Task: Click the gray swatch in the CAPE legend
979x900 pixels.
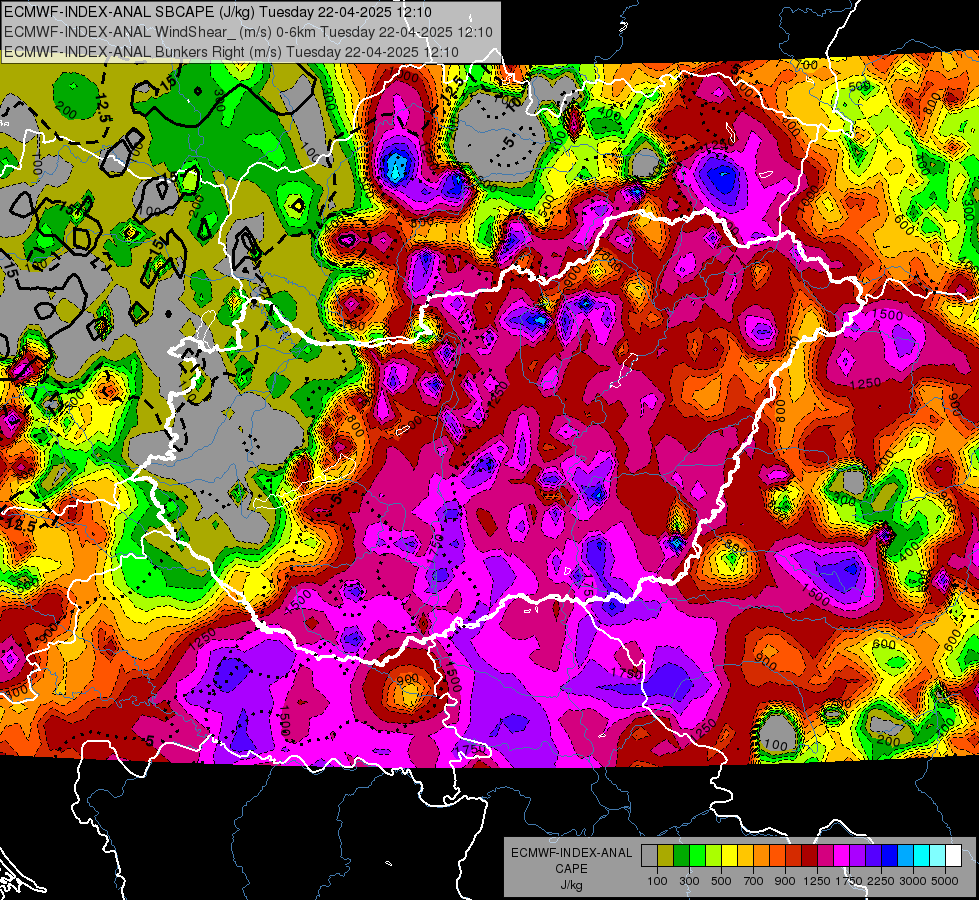Action: pyautogui.click(x=649, y=855)
